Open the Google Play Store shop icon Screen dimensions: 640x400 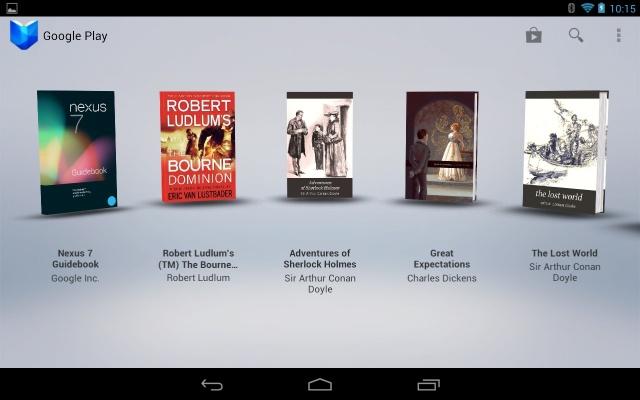point(534,35)
